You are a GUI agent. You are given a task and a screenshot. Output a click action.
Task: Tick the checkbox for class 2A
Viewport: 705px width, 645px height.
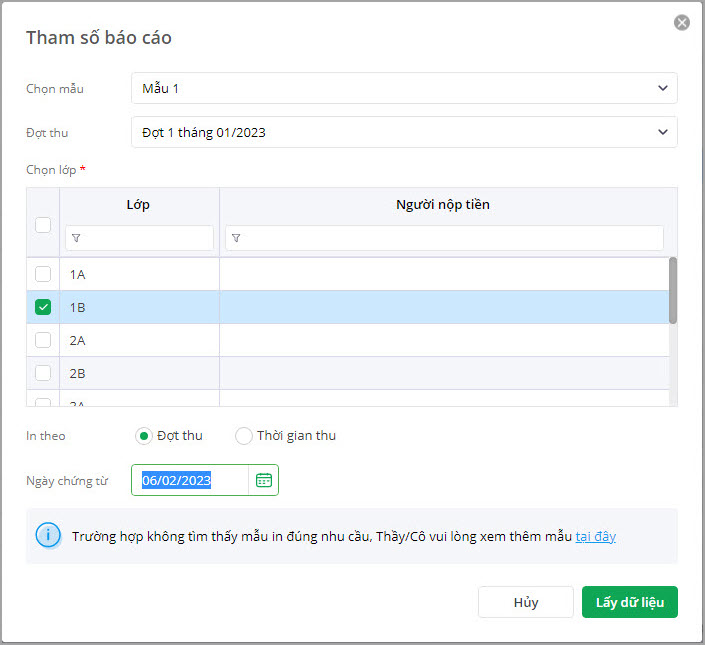pos(43,340)
